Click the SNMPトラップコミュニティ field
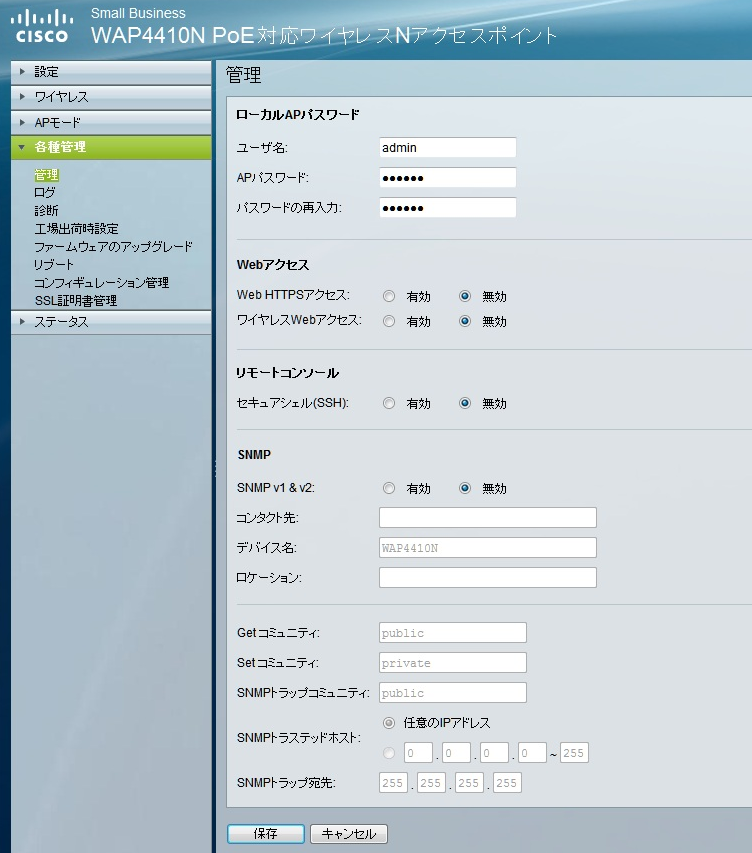Image resolution: width=752 pixels, height=853 pixels. (453, 693)
